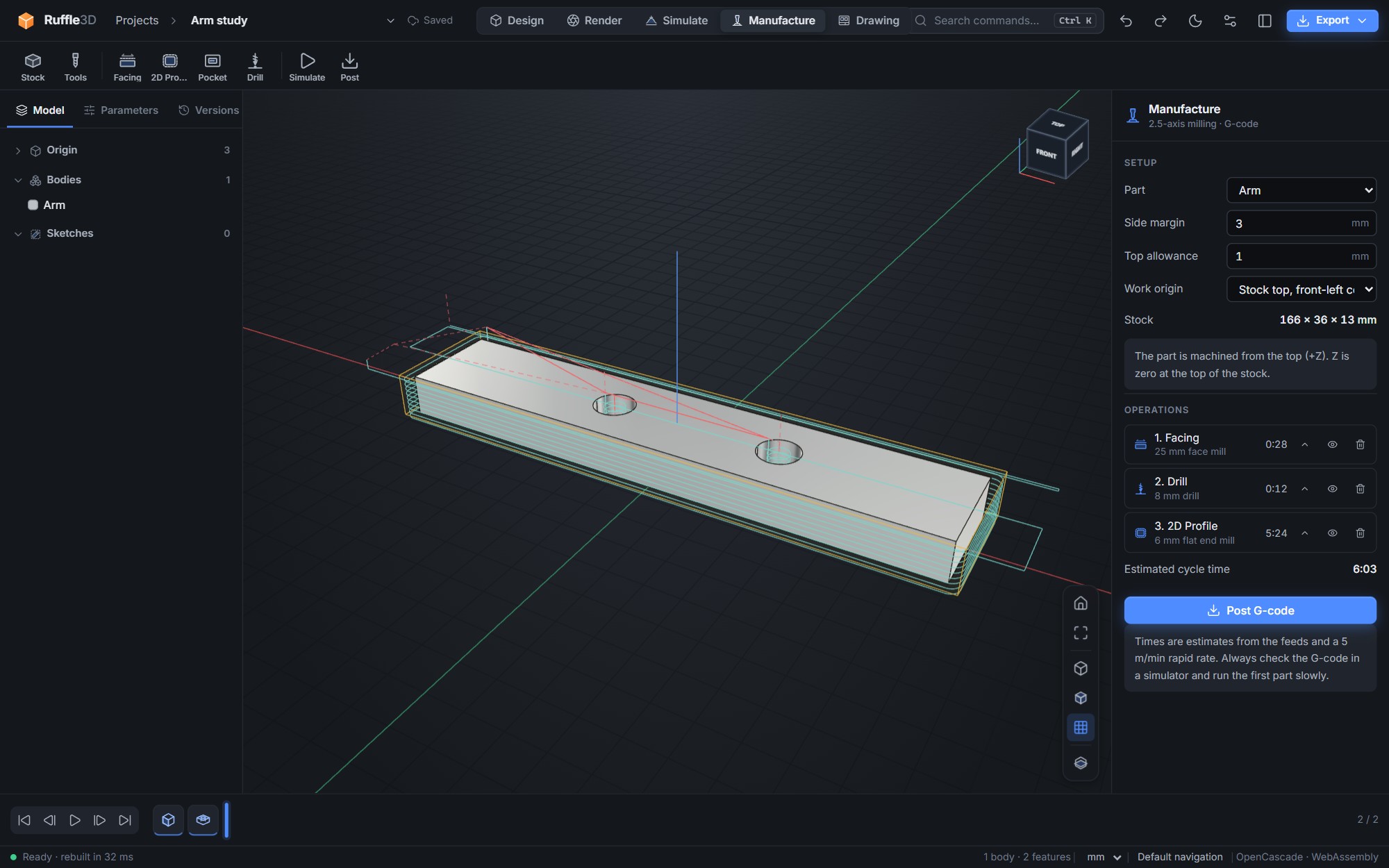
Task: Jump to first timeline step
Action: [24, 820]
